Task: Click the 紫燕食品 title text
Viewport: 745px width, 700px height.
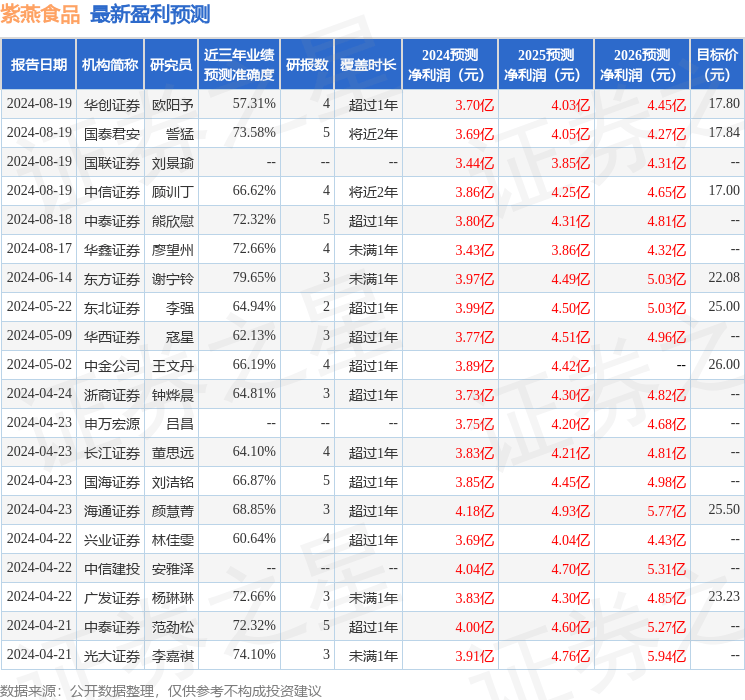Action: 40,14
